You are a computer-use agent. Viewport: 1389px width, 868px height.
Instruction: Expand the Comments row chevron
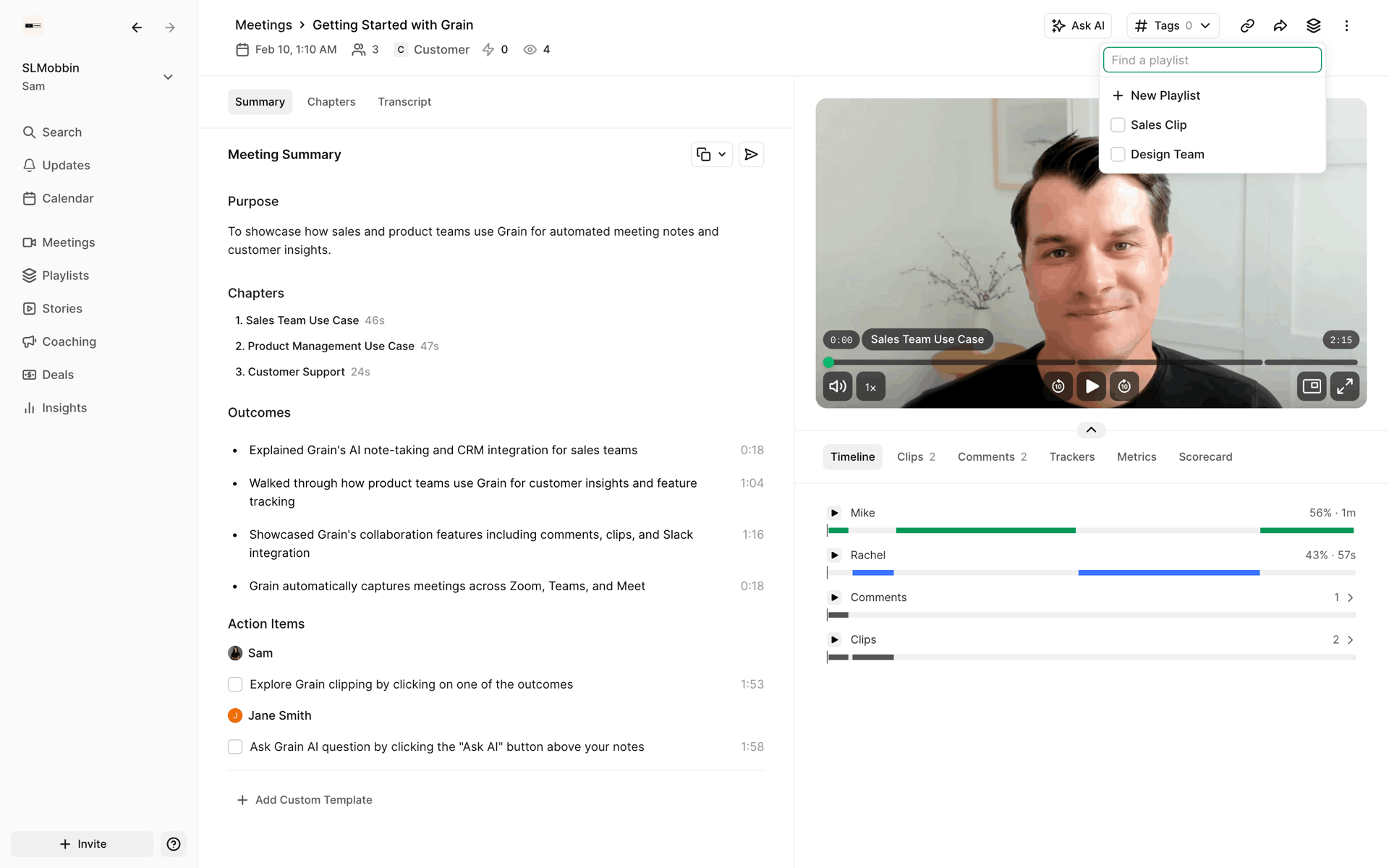pyautogui.click(x=1350, y=597)
